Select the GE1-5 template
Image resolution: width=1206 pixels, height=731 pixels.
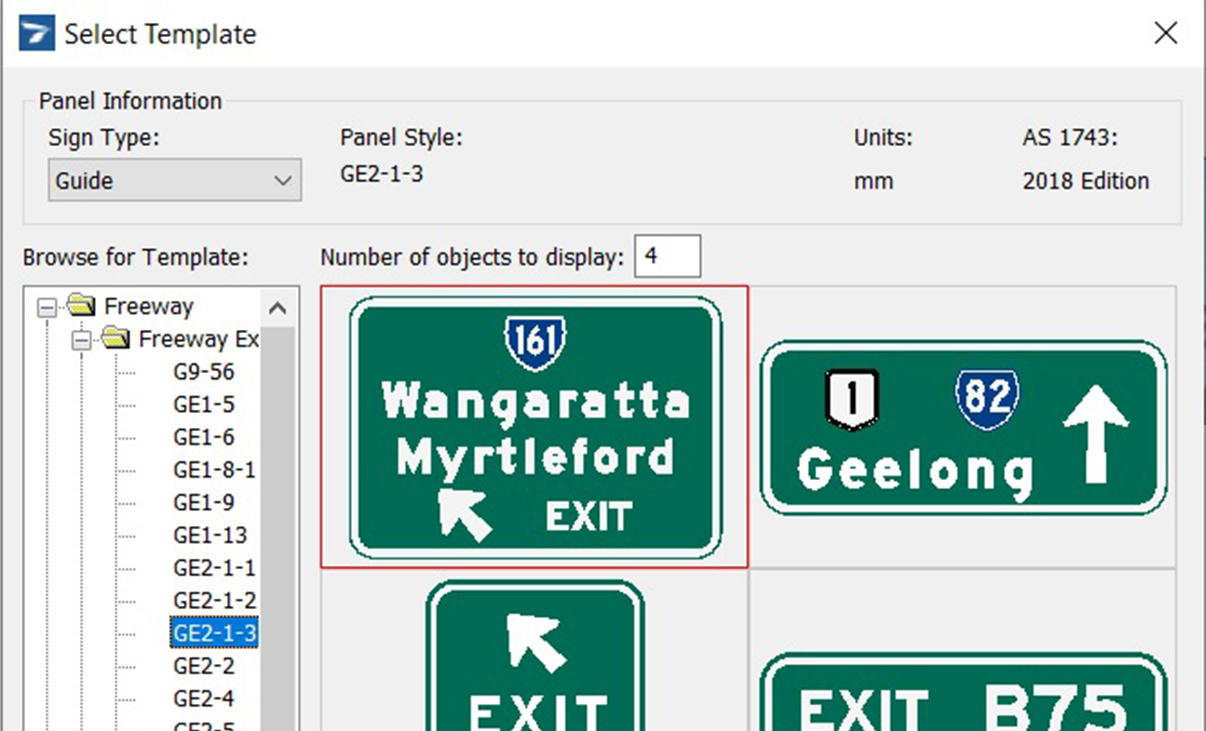point(204,404)
